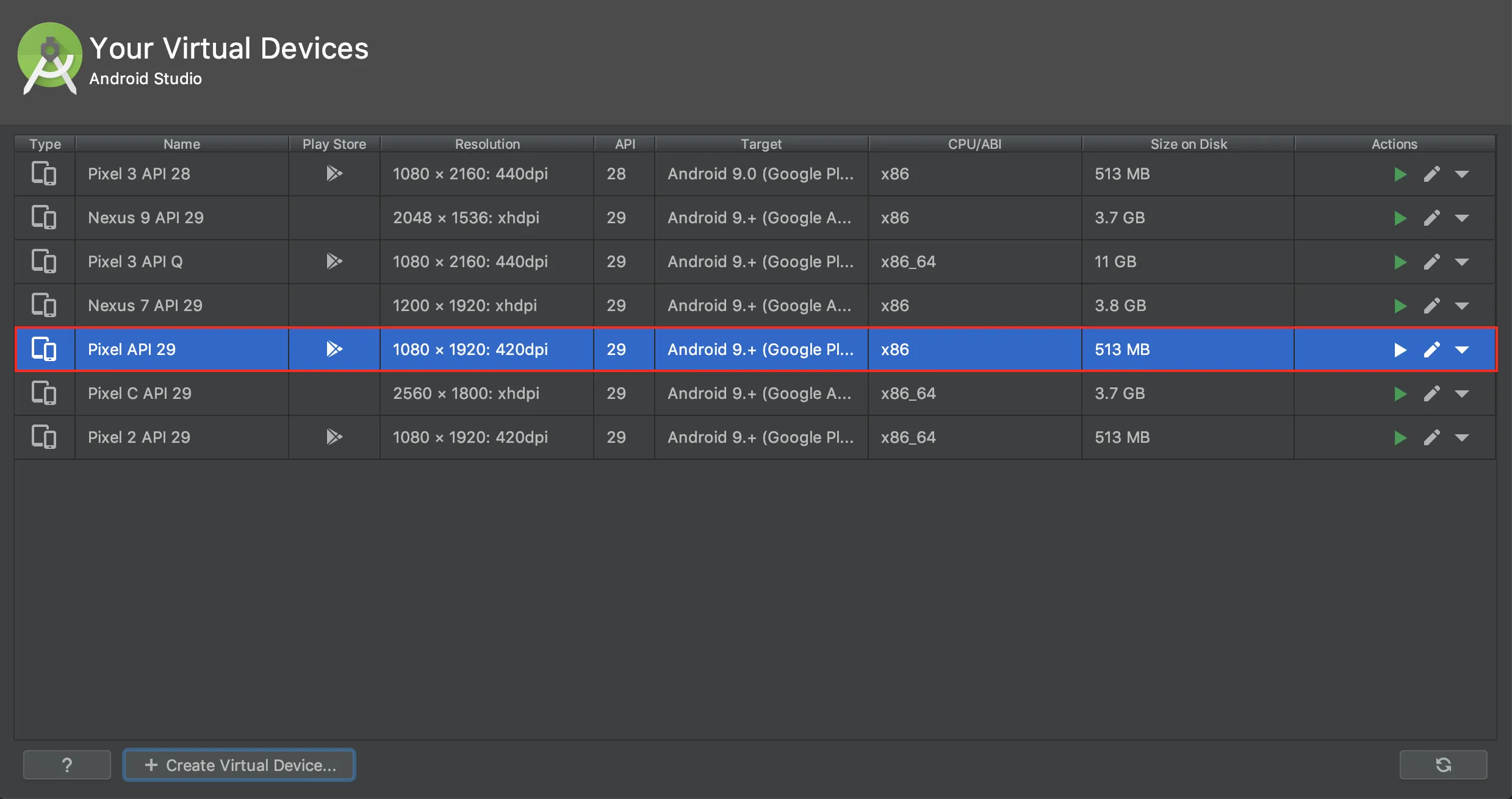This screenshot has width=1512, height=799.
Task: Open actions menu arrow for Pixel 2 API 29
Action: 1462,438
